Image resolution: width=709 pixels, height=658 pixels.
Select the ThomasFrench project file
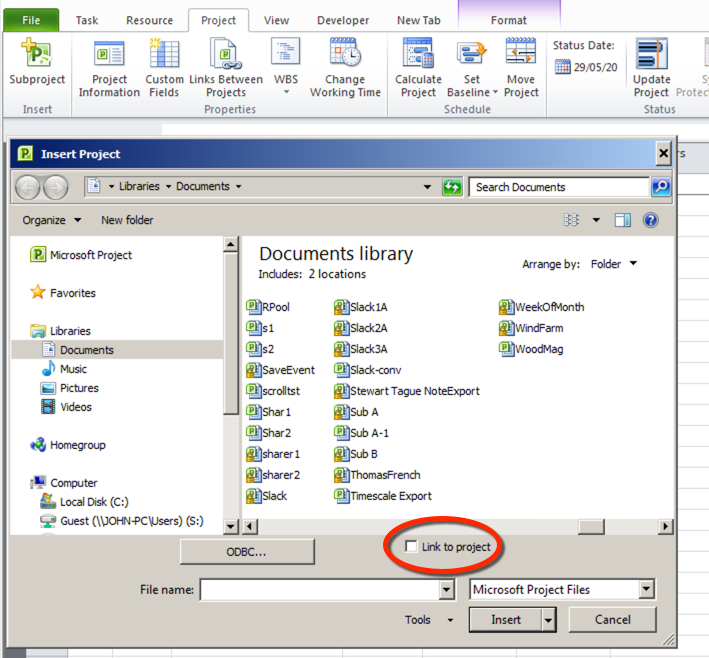pos(378,475)
